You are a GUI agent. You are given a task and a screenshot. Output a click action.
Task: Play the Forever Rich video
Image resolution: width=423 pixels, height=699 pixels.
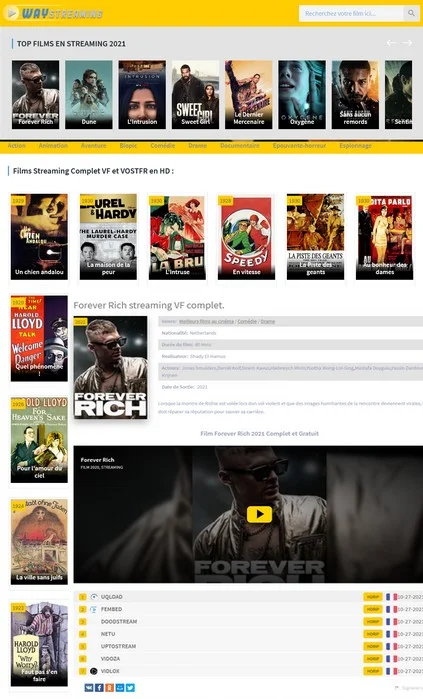(259, 514)
